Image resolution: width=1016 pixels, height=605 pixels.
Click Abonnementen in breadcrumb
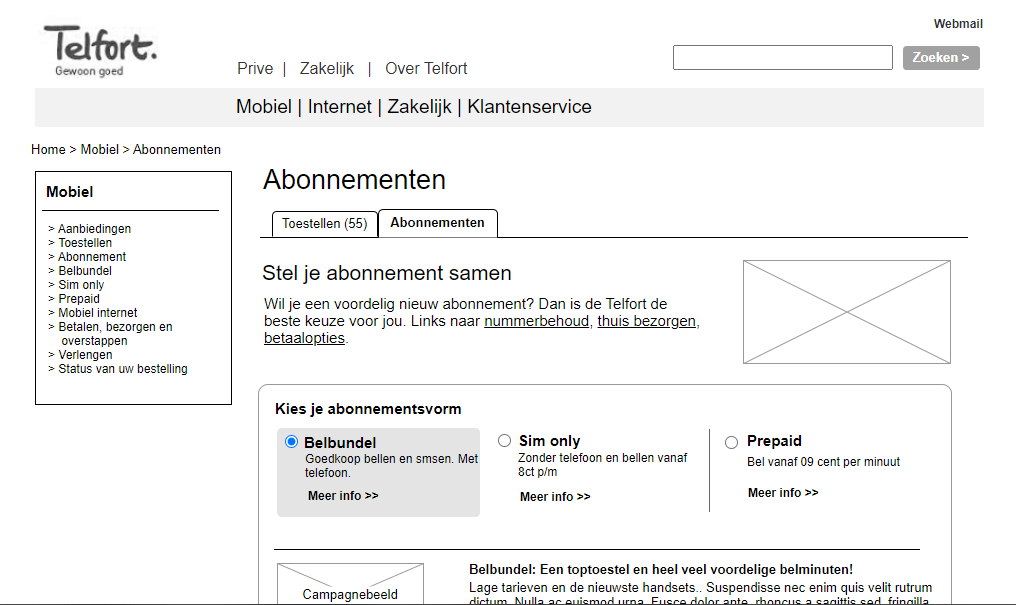tap(177, 150)
